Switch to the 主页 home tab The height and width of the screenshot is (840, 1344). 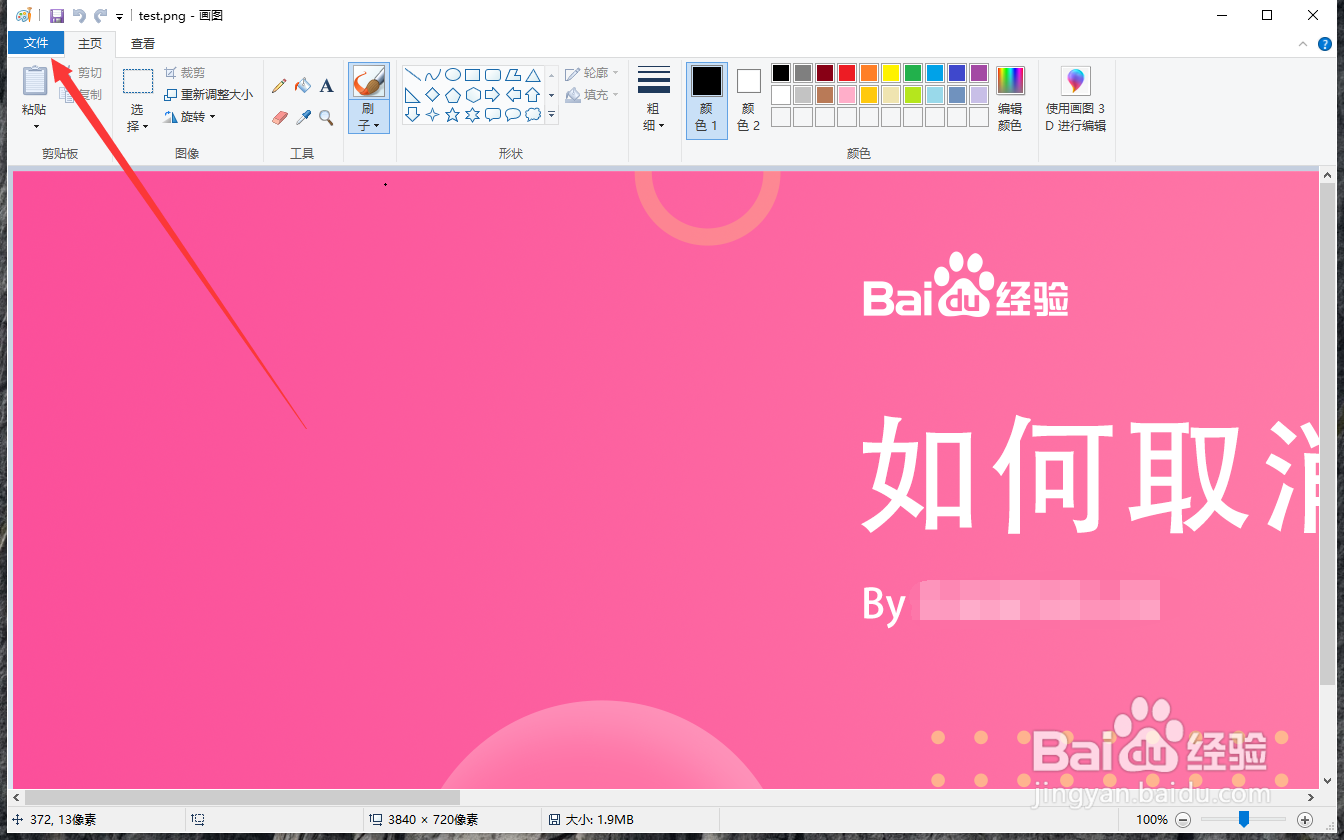[90, 43]
